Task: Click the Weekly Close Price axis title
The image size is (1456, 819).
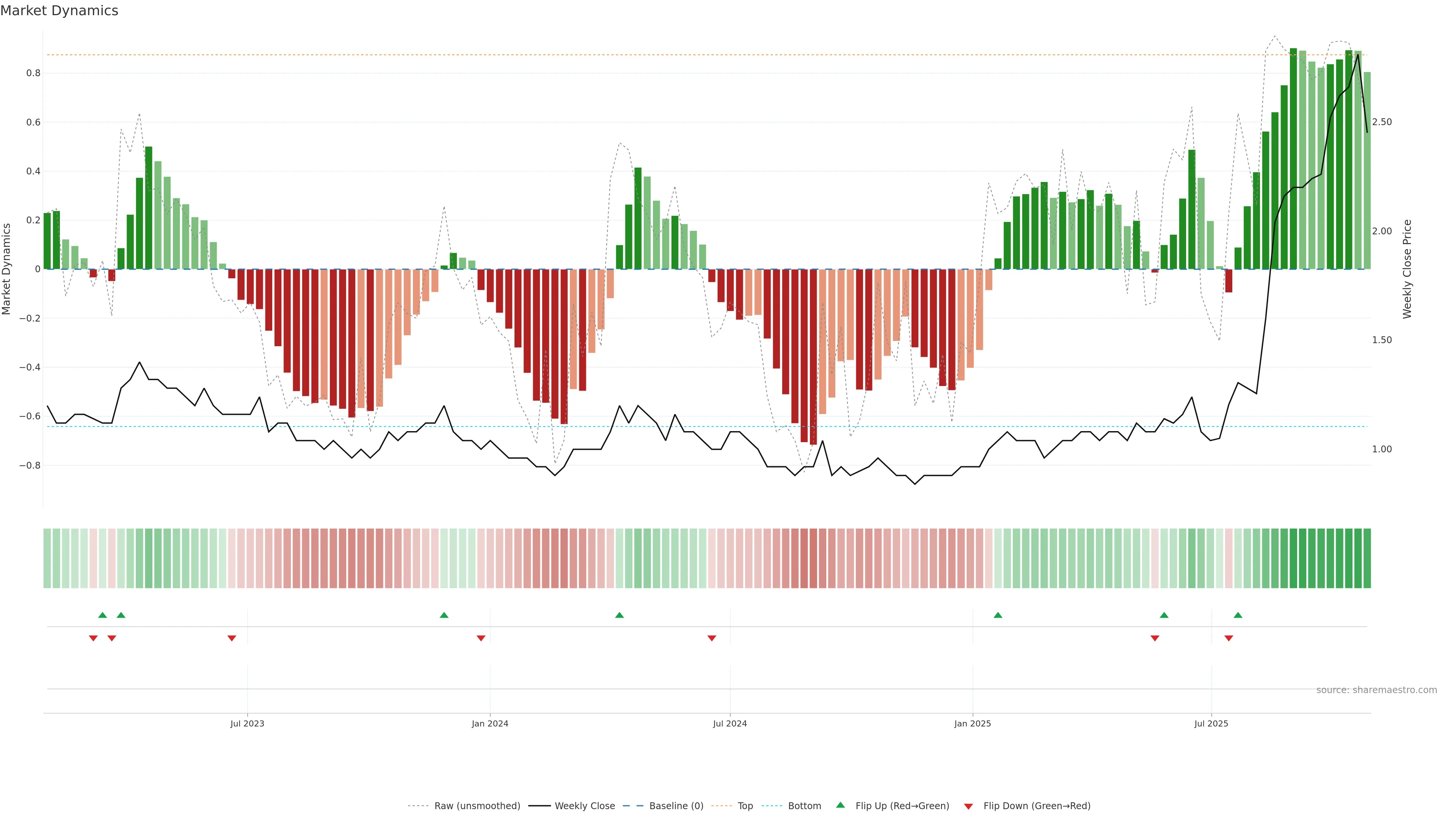Action: point(1407,269)
